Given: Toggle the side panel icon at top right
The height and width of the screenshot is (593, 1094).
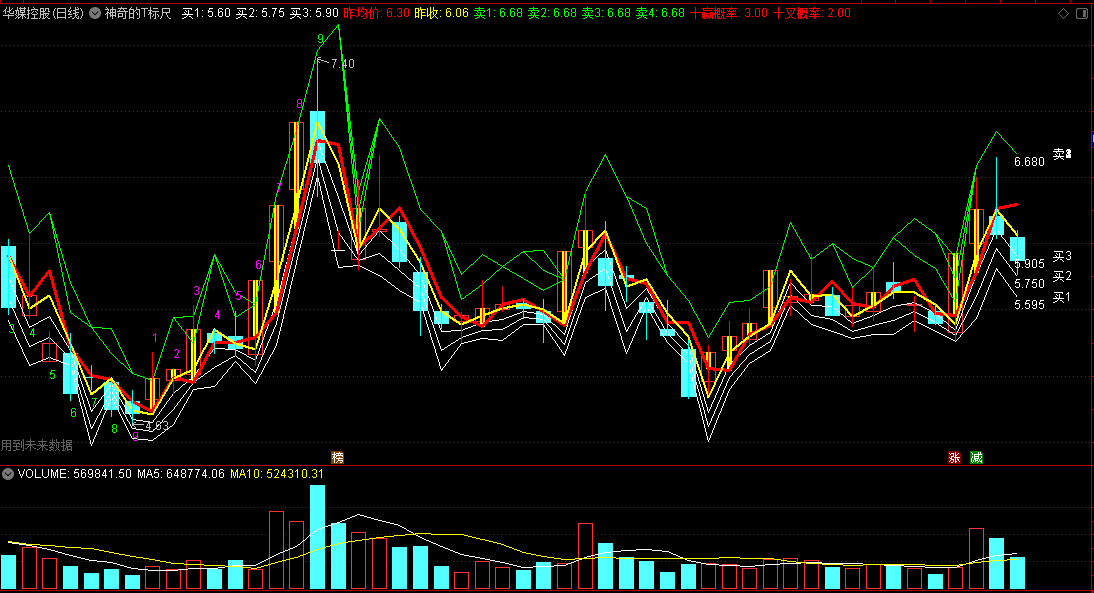Looking at the screenshot, I should click(1082, 13).
